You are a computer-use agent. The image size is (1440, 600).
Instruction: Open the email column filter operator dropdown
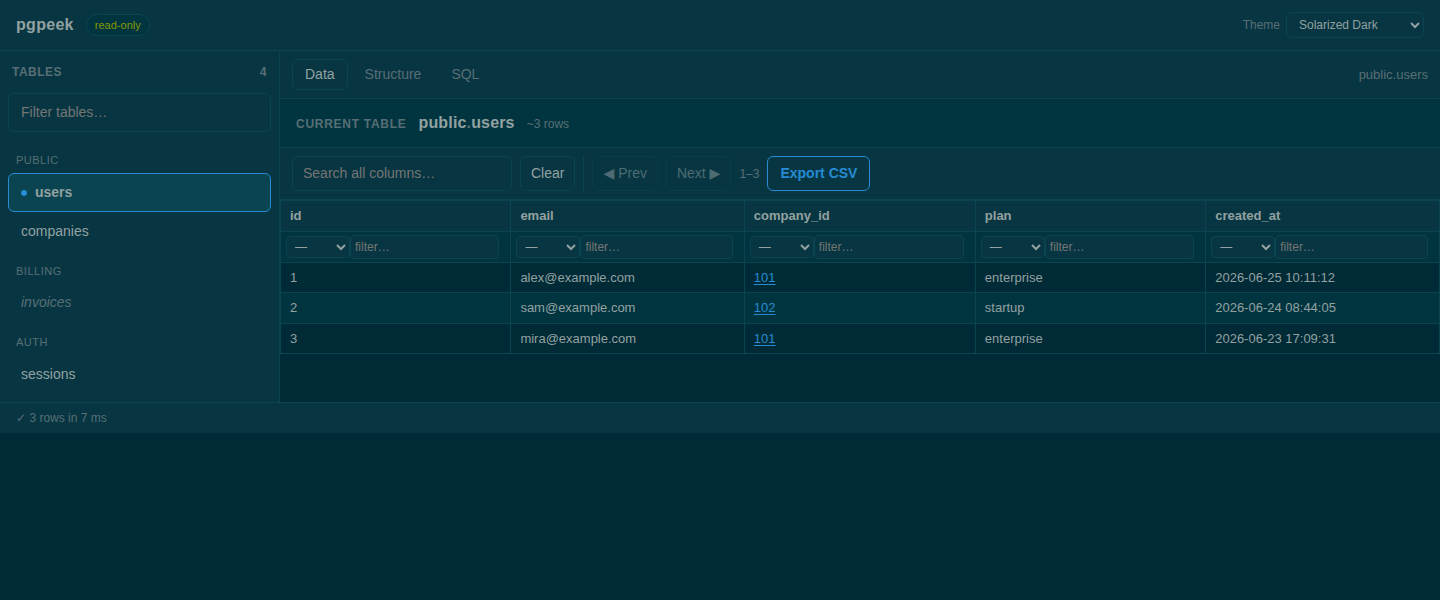(x=547, y=247)
